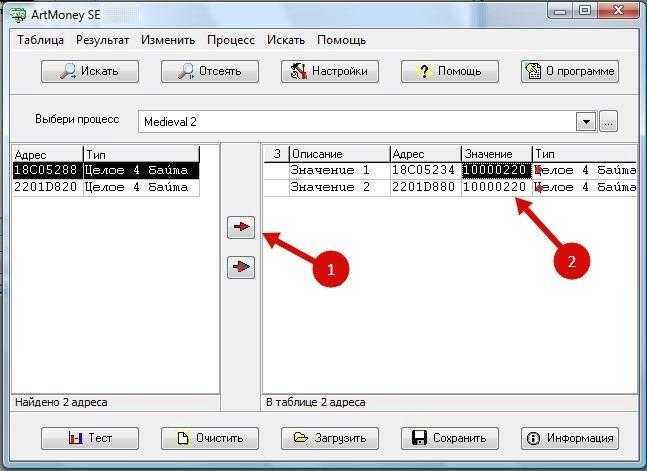Click value 10000220 in Значение 1 row
The image size is (647, 471).
coord(496,170)
